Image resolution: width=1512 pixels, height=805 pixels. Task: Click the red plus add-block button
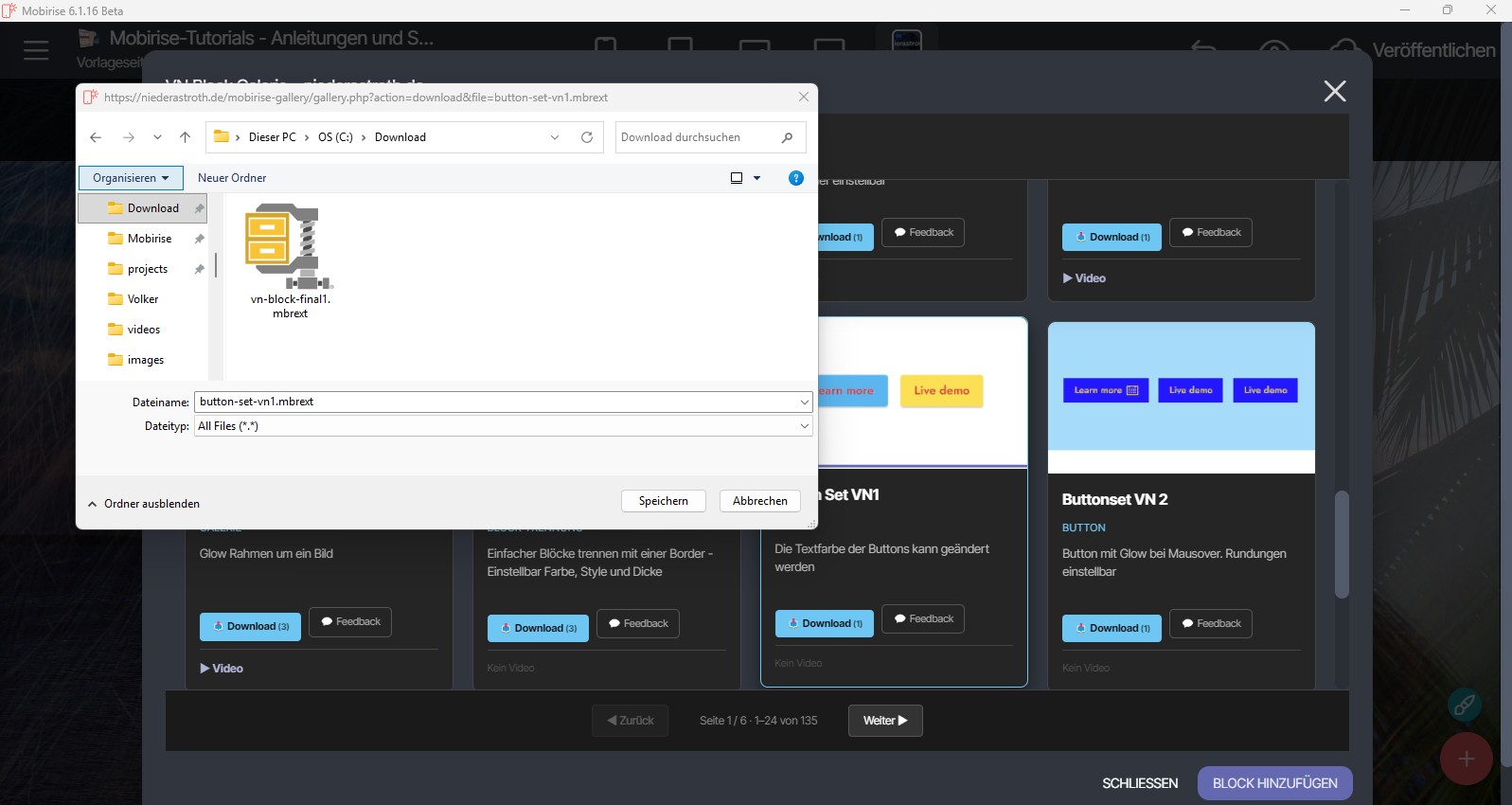(x=1467, y=759)
